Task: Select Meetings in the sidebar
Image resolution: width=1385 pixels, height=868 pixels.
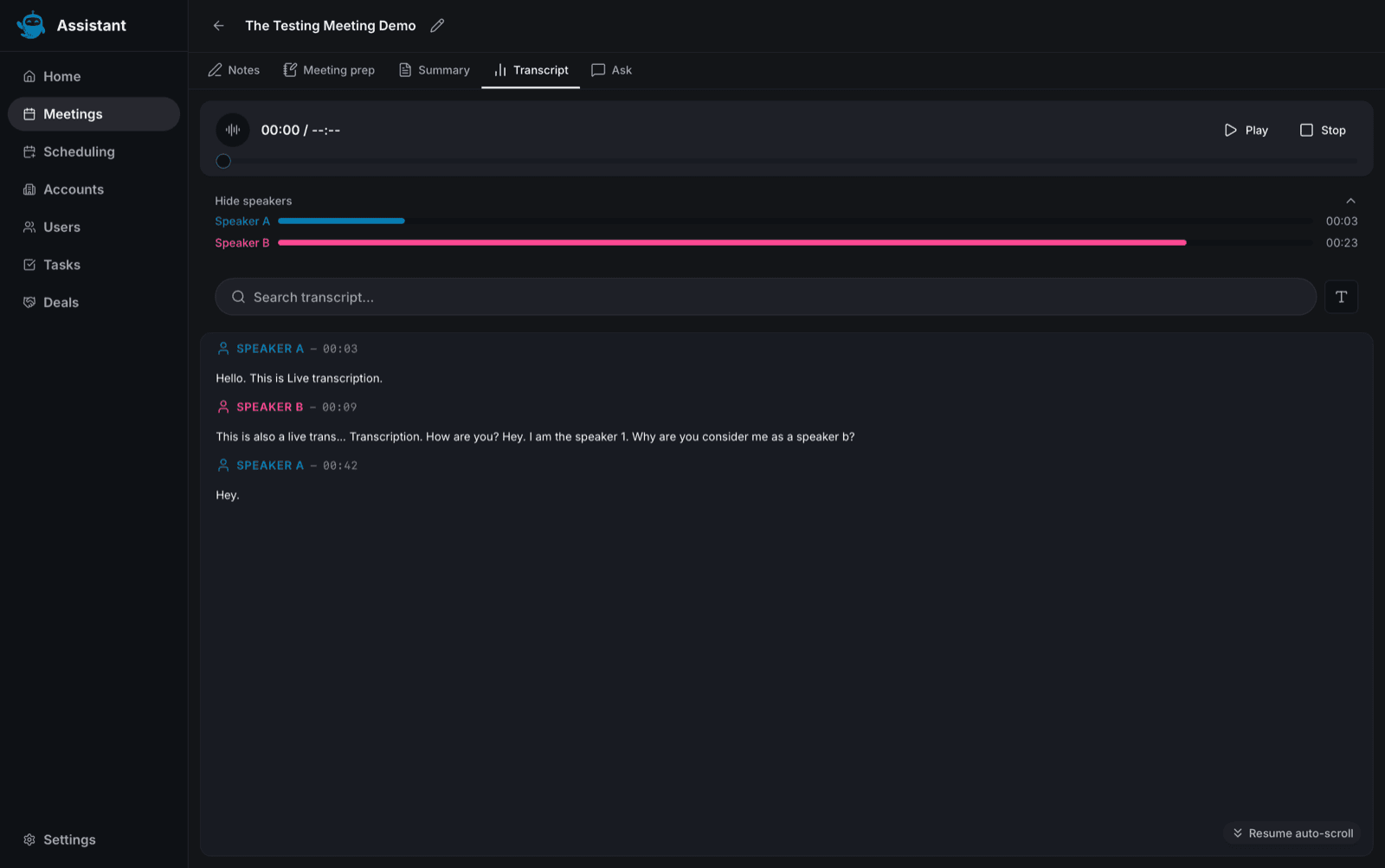Action: coord(93,114)
